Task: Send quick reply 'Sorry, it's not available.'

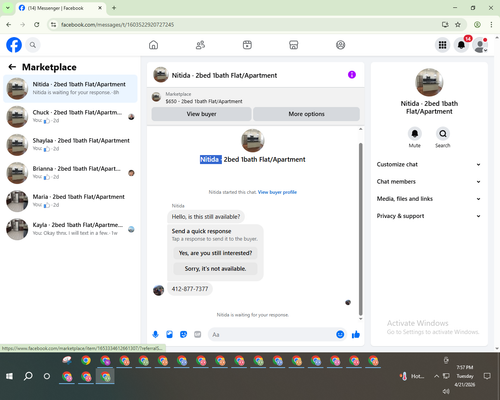Action: [215, 269]
